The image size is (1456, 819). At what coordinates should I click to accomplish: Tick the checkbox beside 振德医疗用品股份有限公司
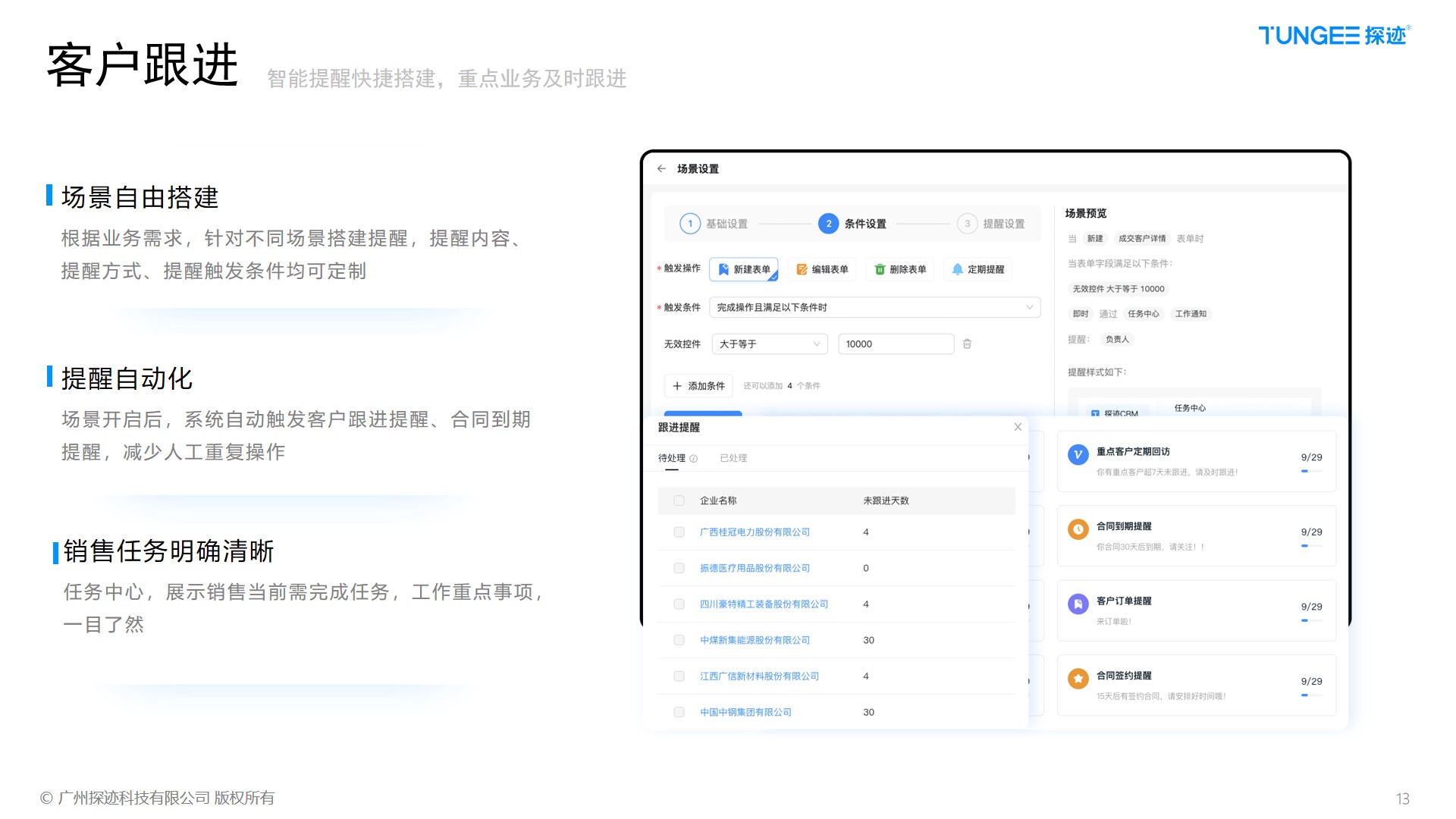coord(679,568)
